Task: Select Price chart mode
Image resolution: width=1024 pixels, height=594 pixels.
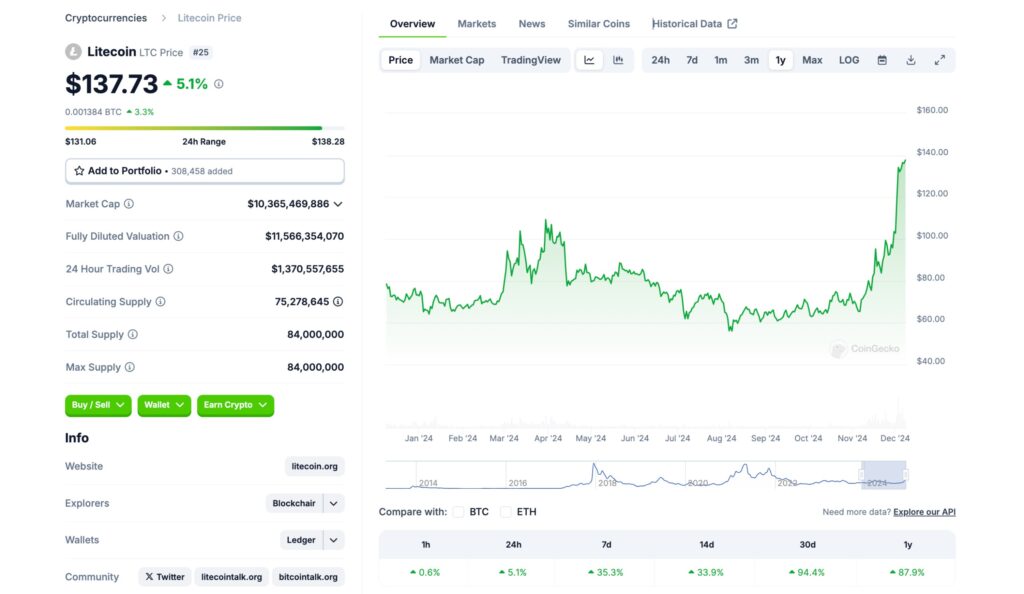Action: 400,60
